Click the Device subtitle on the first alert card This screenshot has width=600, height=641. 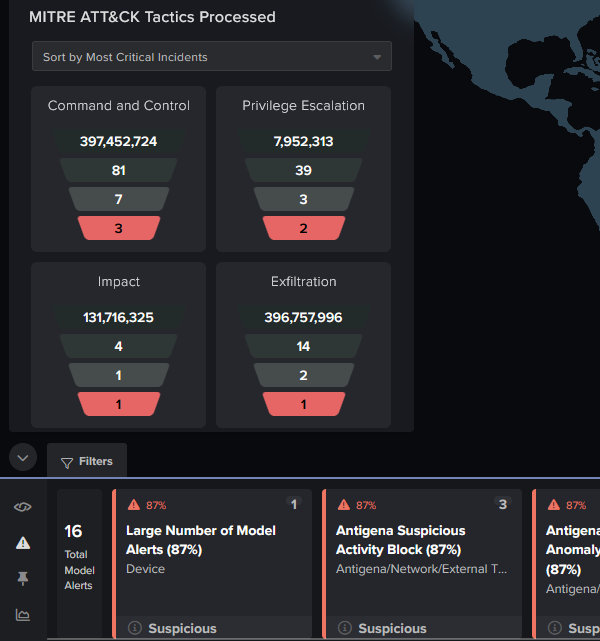tap(146, 569)
